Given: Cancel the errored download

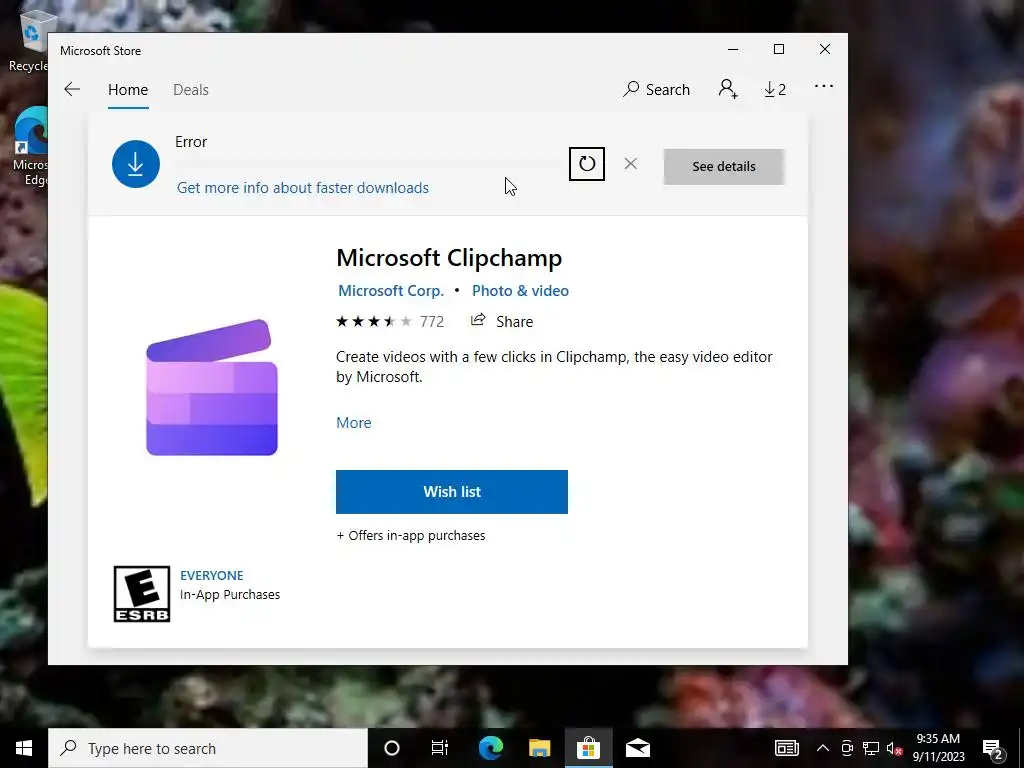Looking at the screenshot, I should [x=630, y=163].
